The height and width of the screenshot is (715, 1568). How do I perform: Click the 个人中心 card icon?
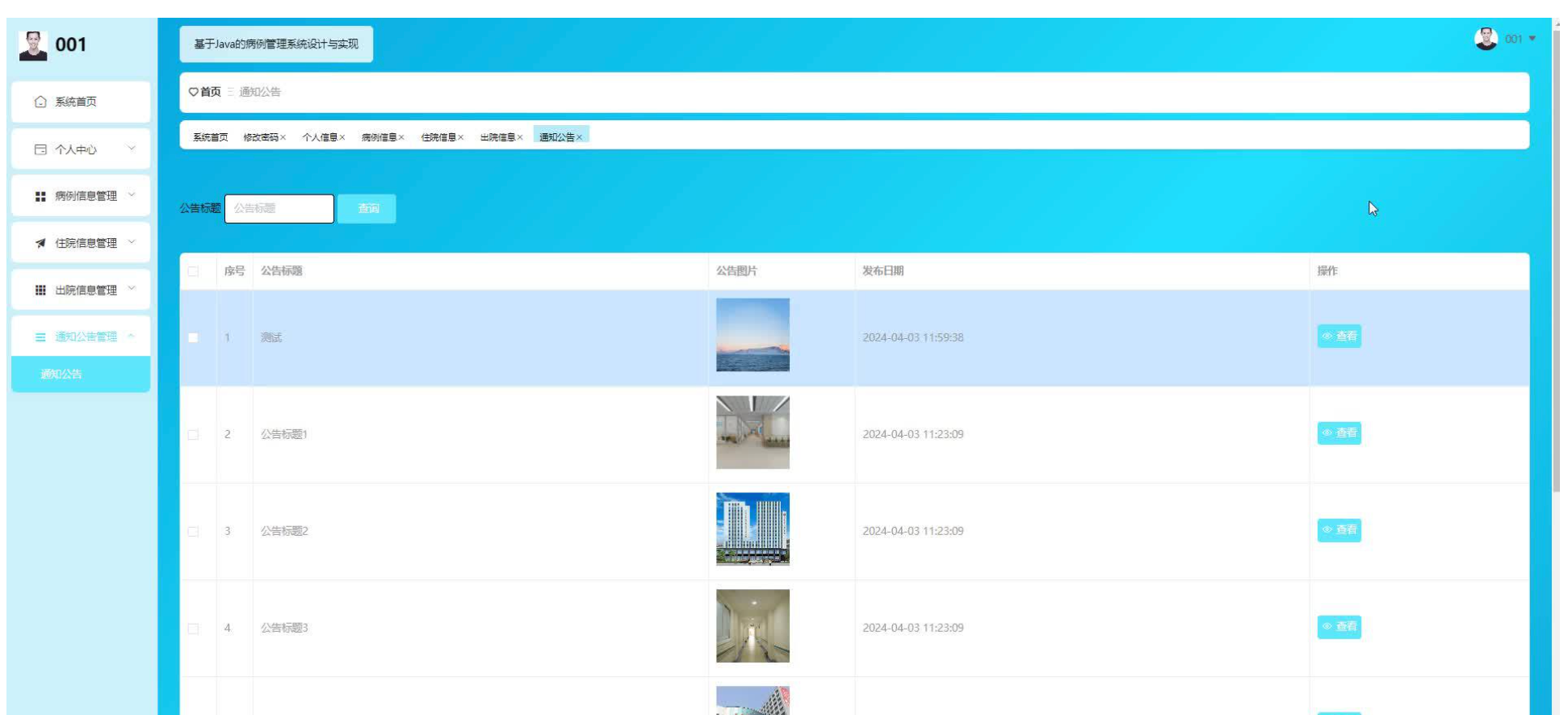tap(40, 149)
